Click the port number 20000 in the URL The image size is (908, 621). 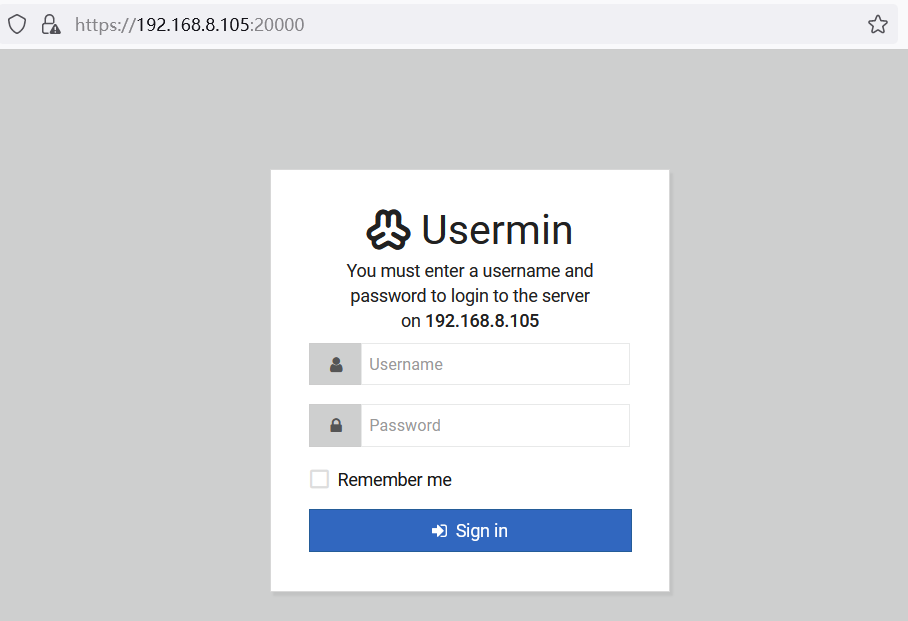(279, 25)
